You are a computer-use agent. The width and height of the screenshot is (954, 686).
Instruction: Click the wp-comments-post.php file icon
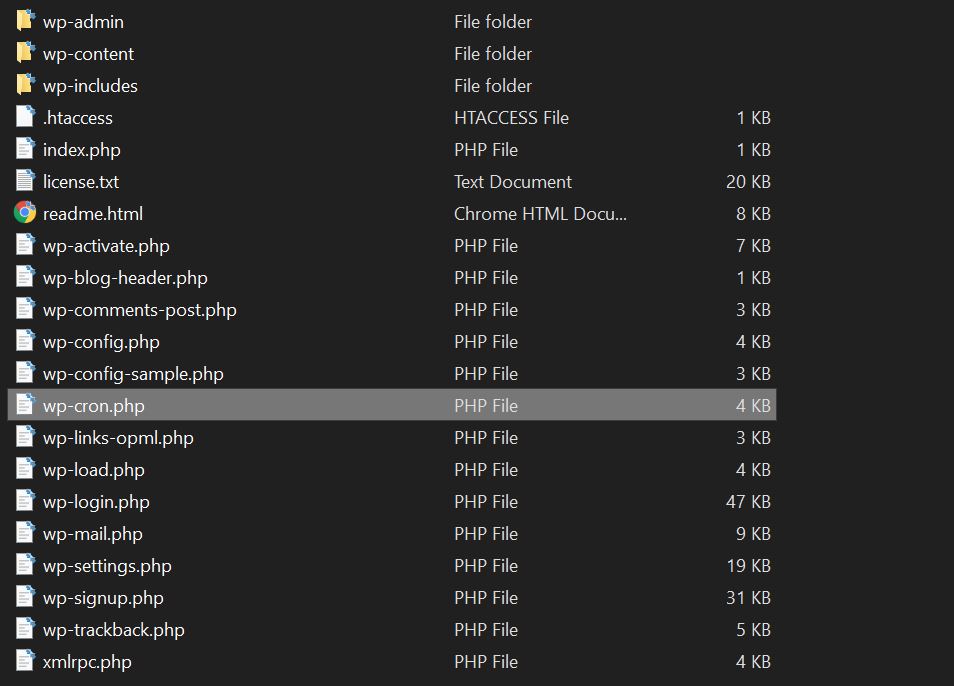point(25,309)
